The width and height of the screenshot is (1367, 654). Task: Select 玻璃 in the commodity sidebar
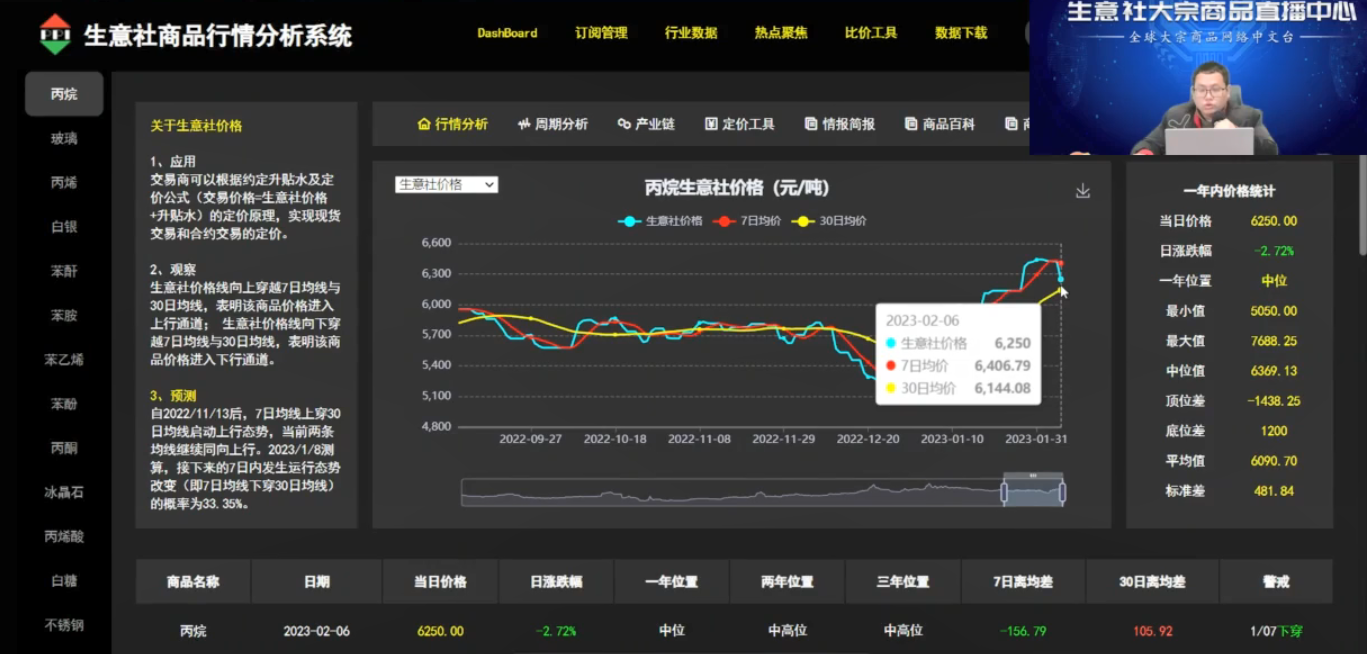(64, 138)
